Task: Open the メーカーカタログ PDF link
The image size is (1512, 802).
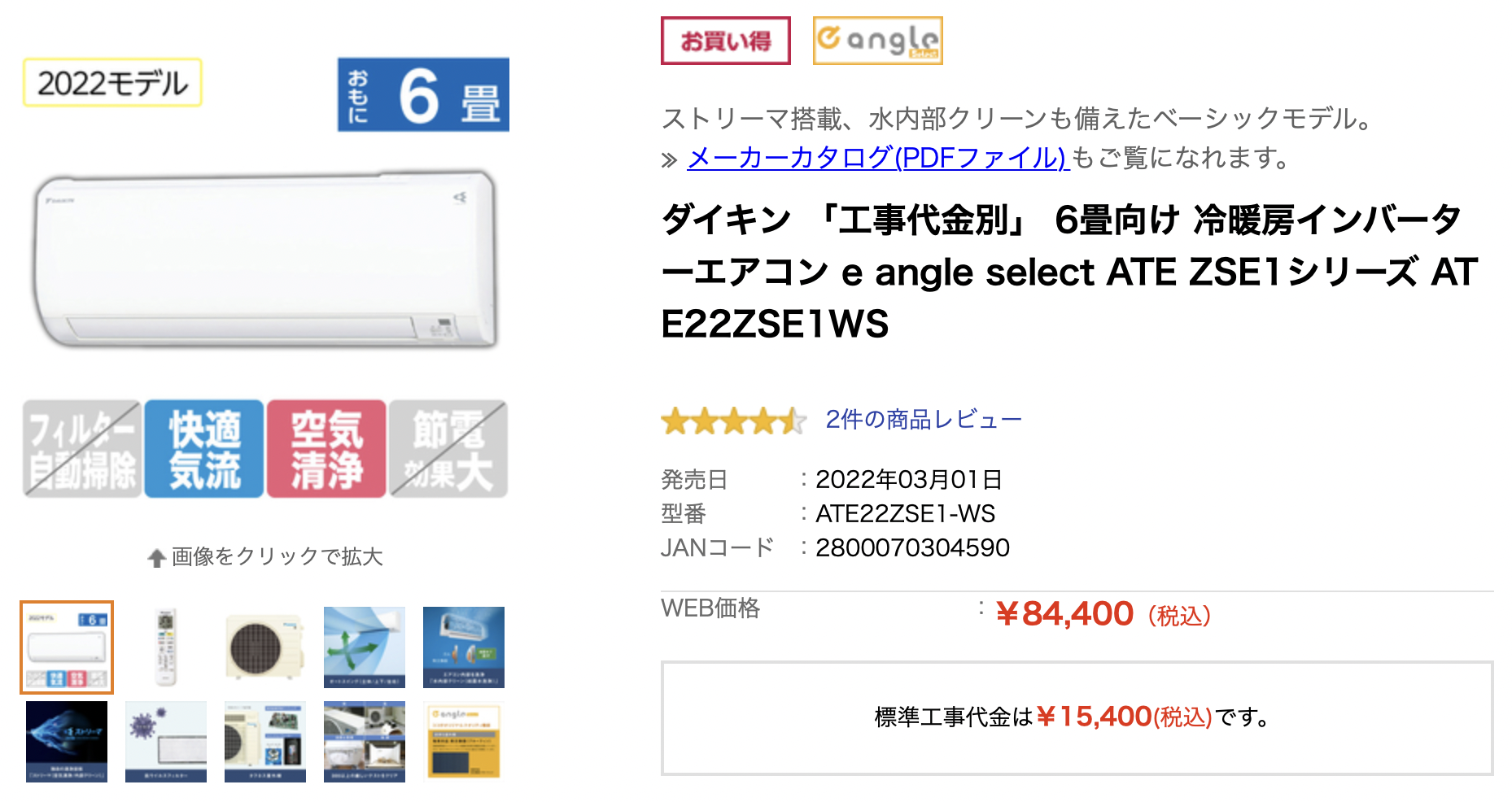Action: pyautogui.click(x=876, y=158)
